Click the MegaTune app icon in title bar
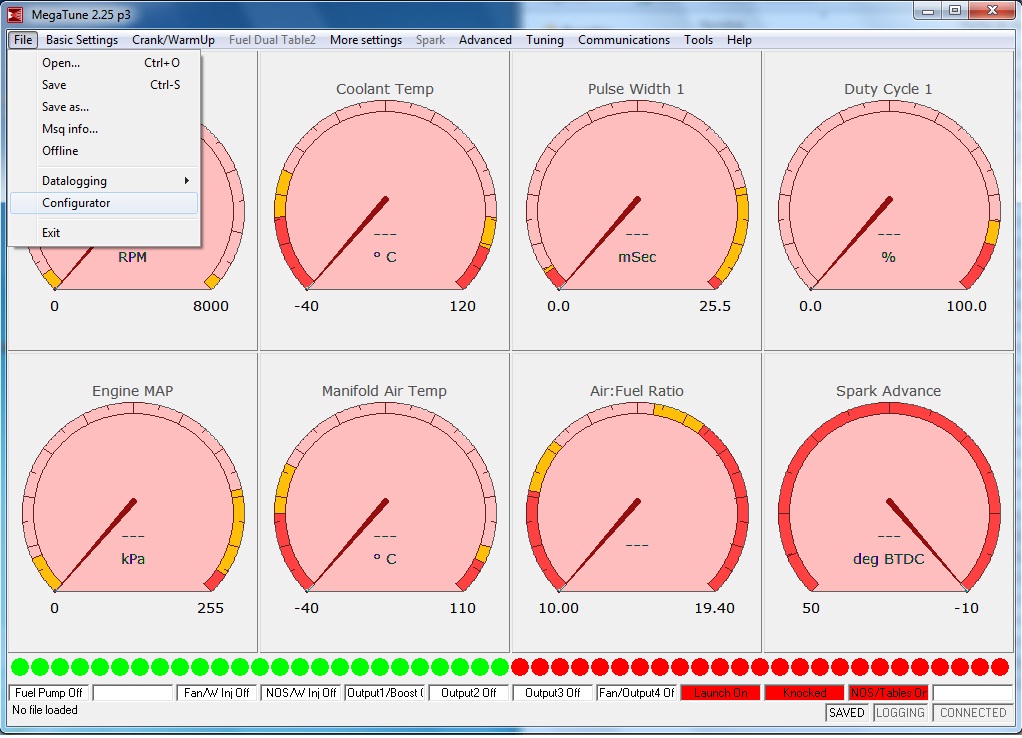 click(x=15, y=12)
